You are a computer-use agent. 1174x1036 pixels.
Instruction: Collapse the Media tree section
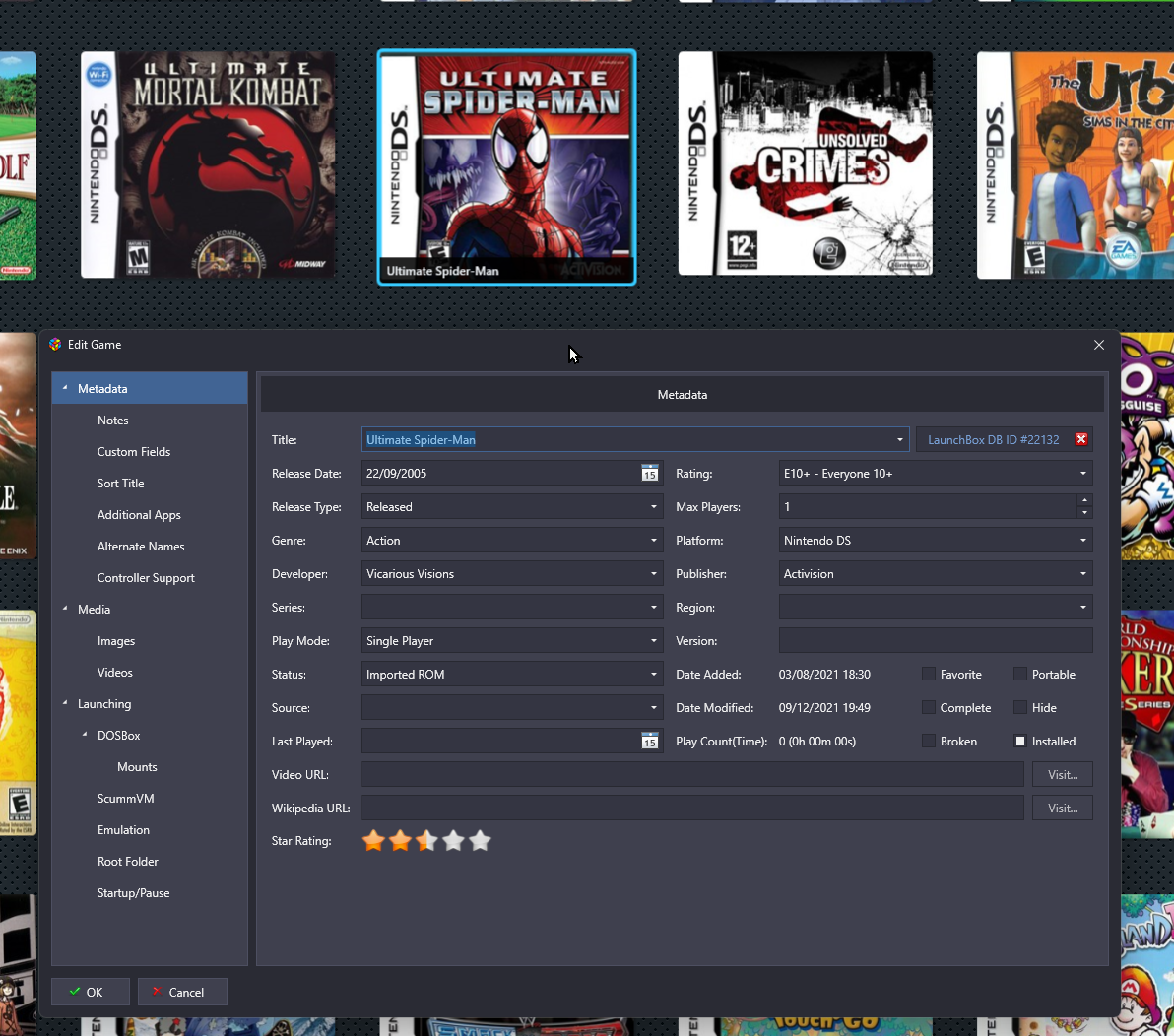click(65, 609)
